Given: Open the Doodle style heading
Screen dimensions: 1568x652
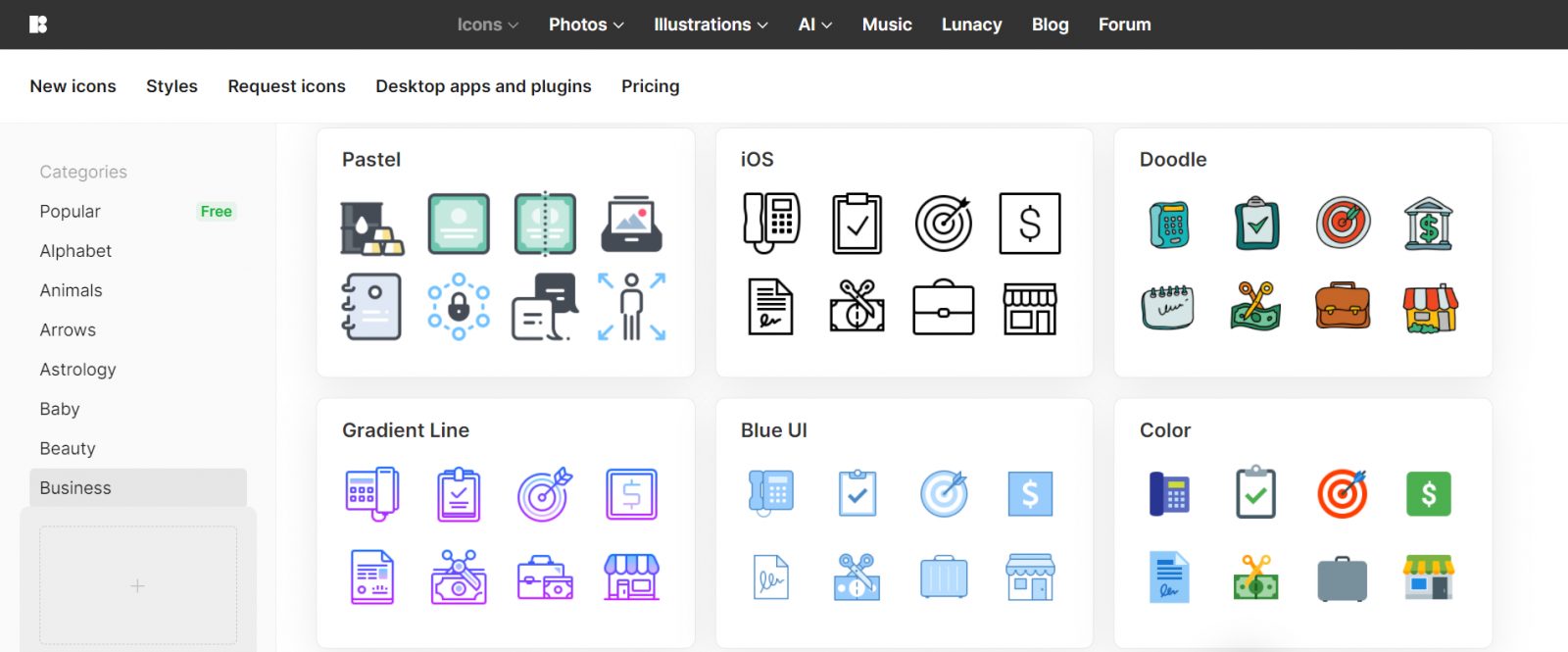Looking at the screenshot, I should [x=1173, y=160].
